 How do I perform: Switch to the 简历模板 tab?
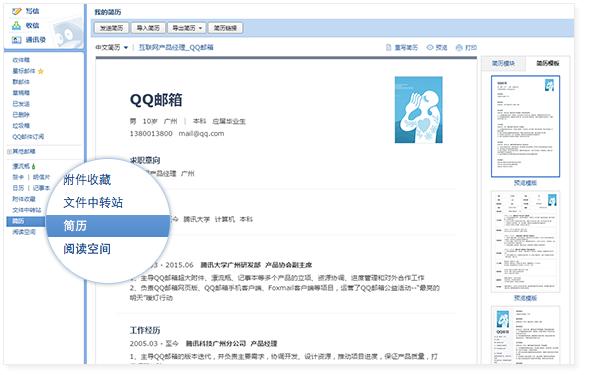tap(547, 63)
